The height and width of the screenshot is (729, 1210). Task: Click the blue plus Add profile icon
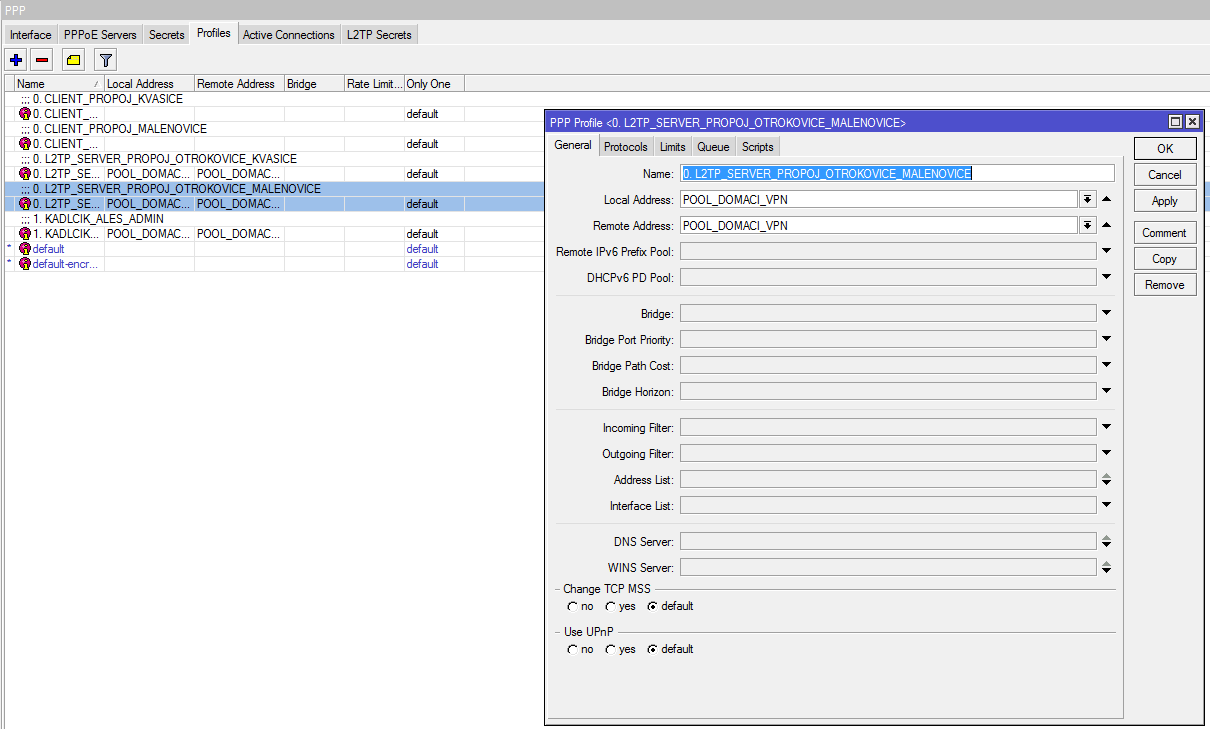click(x=16, y=60)
